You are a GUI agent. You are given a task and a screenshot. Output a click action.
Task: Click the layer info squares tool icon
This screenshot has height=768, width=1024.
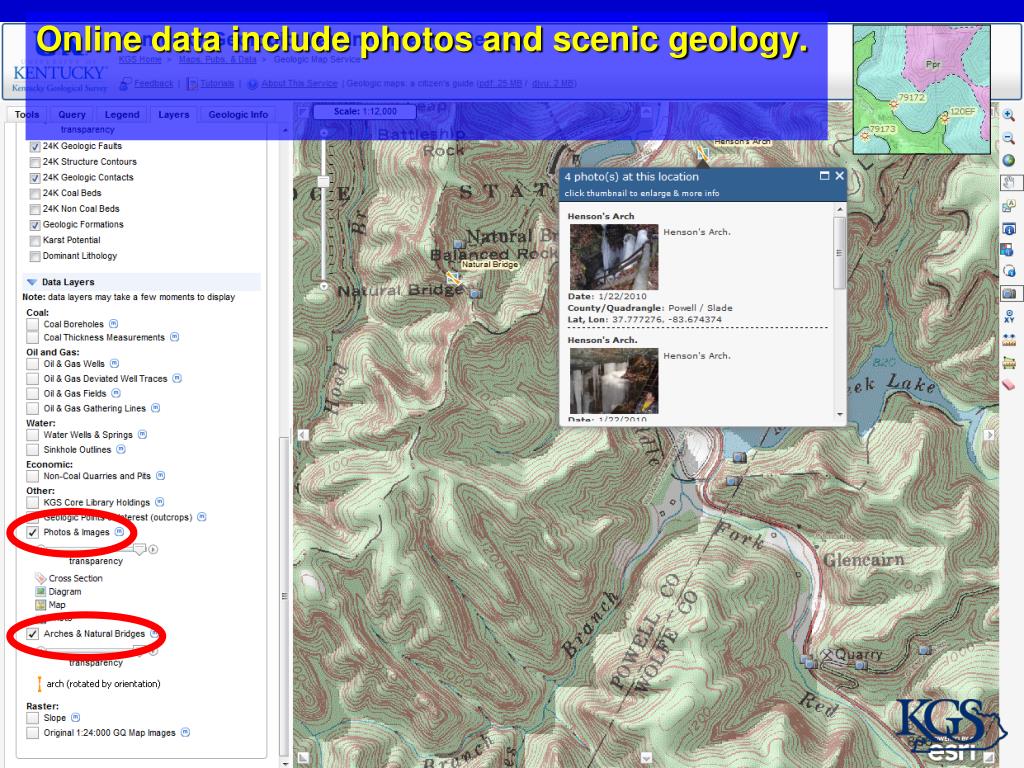click(1008, 249)
